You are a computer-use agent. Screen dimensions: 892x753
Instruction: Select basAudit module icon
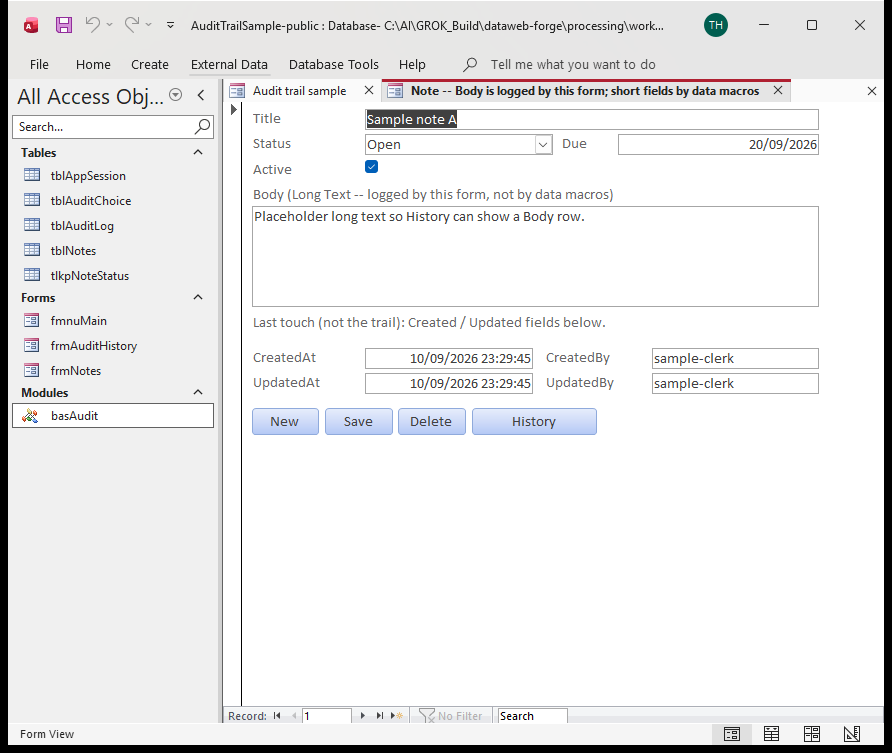point(31,416)
